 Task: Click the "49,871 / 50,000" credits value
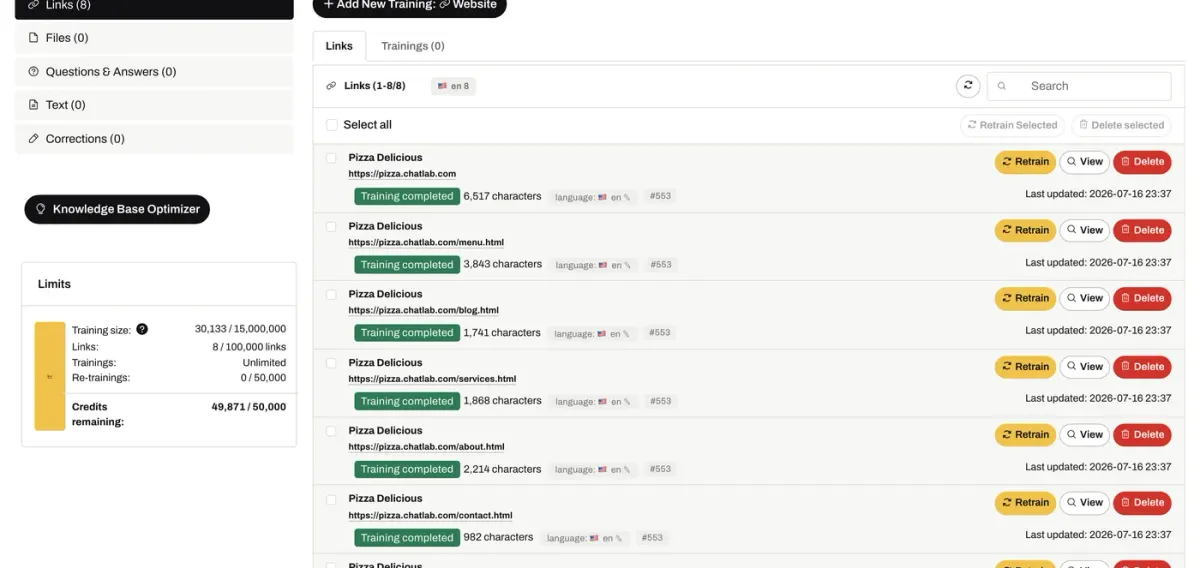[x=249, y=407]
